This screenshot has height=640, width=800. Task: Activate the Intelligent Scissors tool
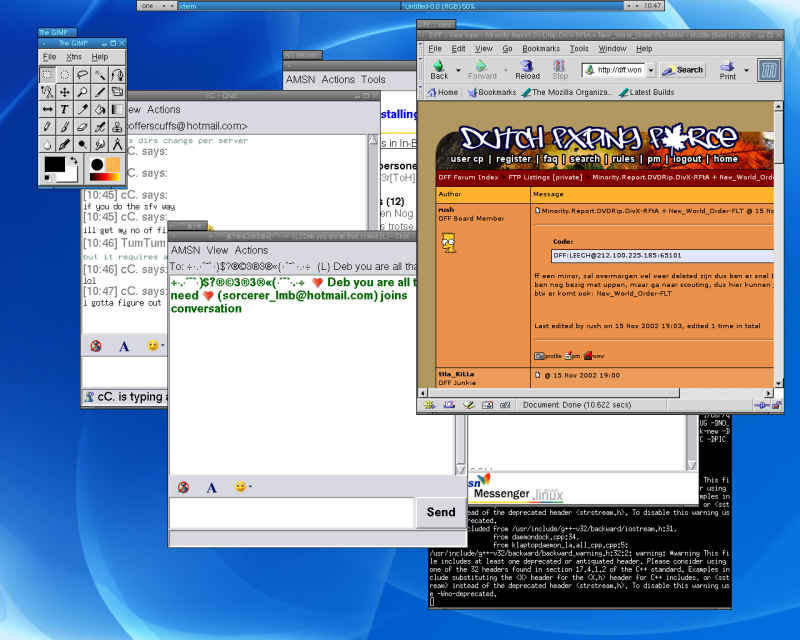pos(47,92)
